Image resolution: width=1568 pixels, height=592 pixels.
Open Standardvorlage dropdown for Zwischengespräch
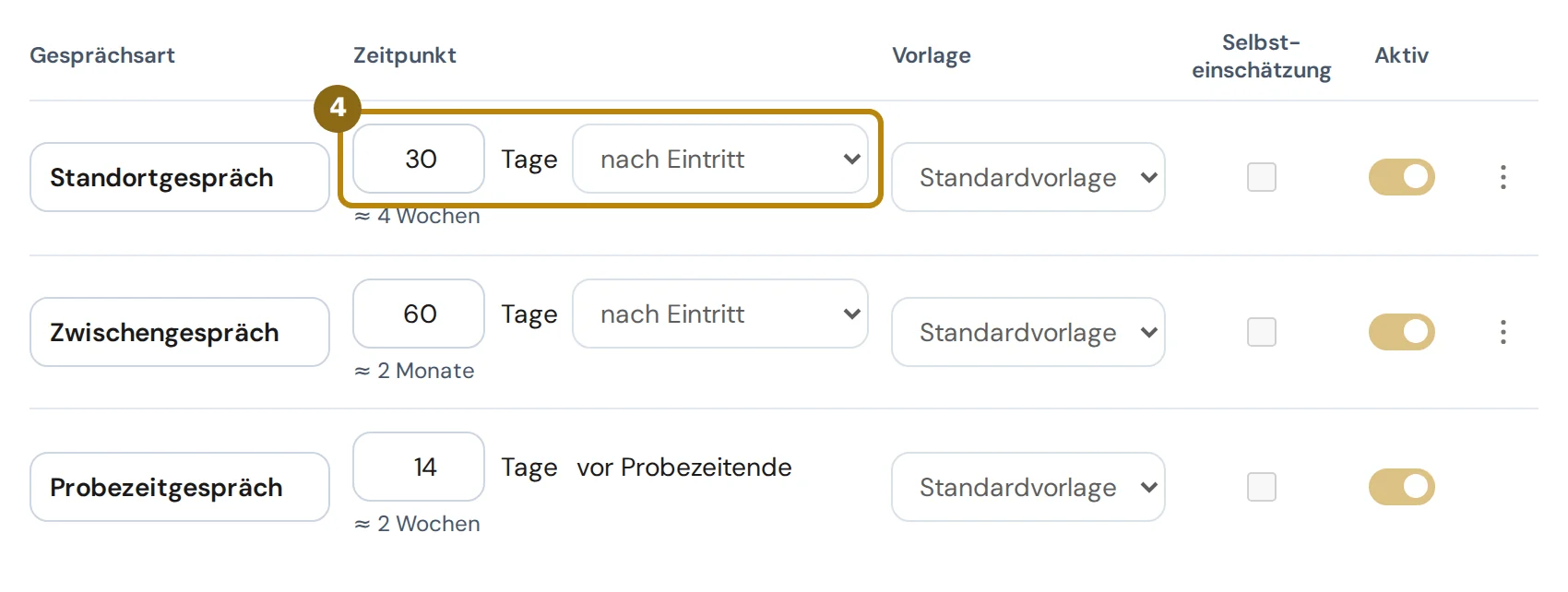(x=1028, y=332)
